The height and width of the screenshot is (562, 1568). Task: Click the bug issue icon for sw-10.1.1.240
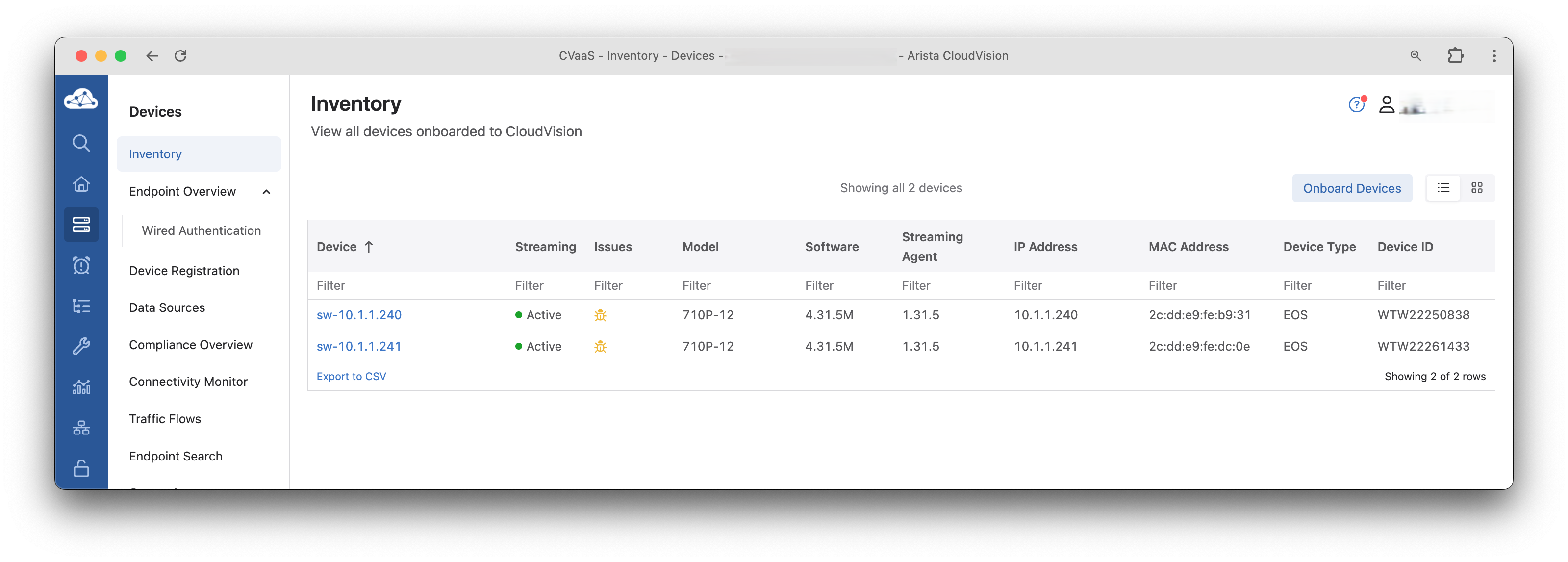coord(600,315)
